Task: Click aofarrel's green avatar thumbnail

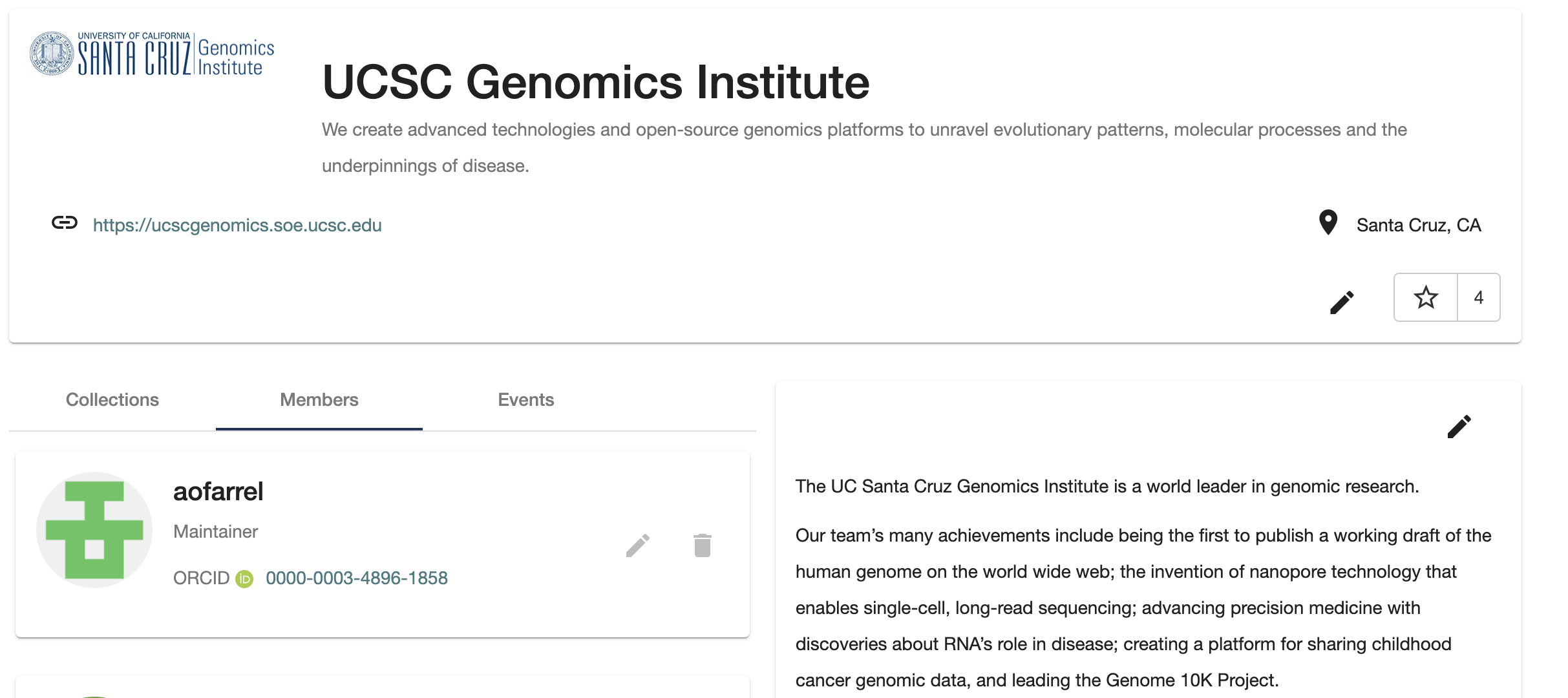Action: [94, 530]
